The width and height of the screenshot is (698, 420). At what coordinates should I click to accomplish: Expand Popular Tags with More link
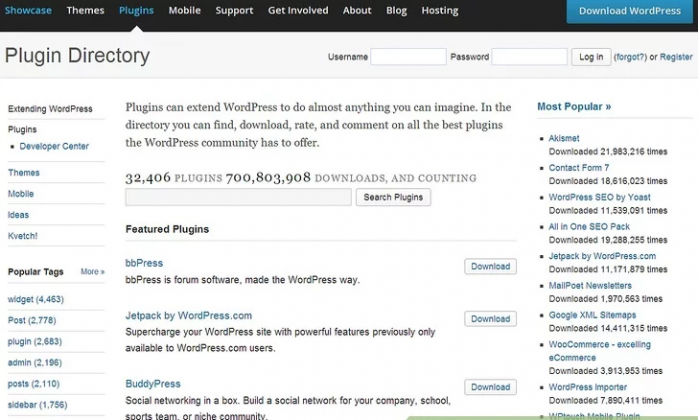click(92, 272)
